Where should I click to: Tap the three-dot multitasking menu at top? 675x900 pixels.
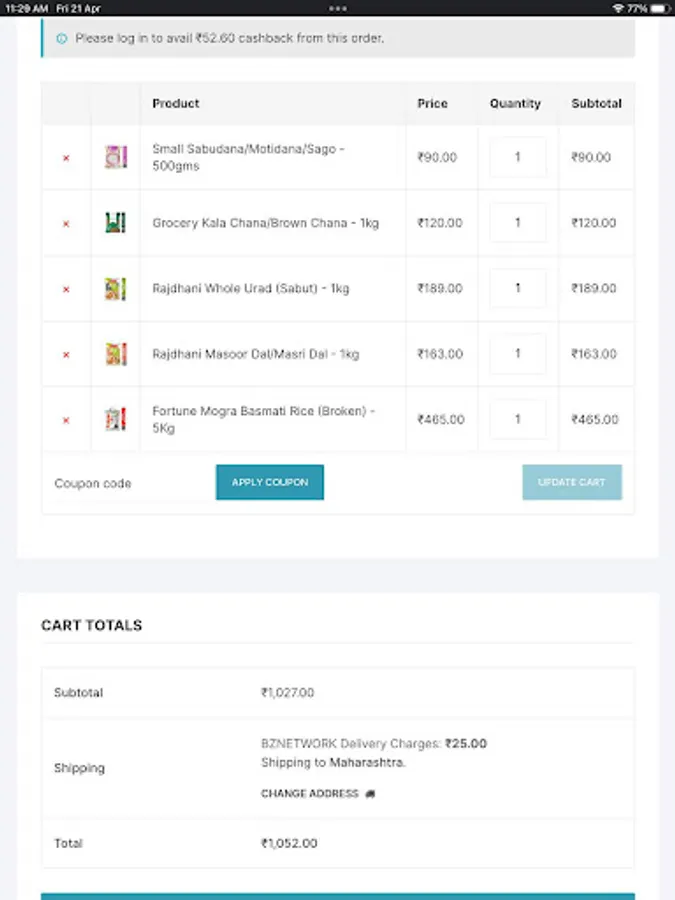[338, 8]
